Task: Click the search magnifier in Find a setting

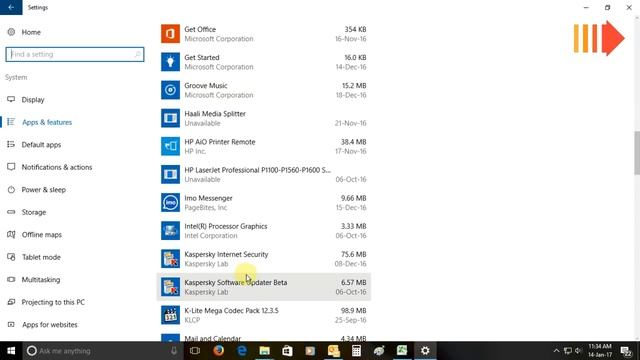Action: tap(138, 54)
